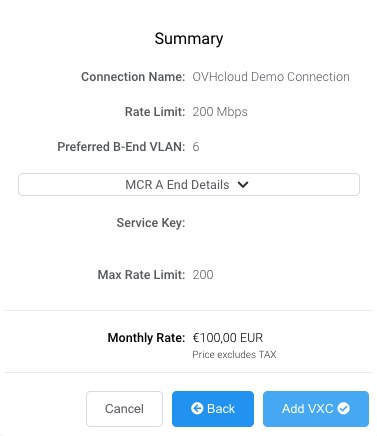Screen dimensions: 377x436
Task: Cancel the VXC creation
Action: click(x=124, y=409)
